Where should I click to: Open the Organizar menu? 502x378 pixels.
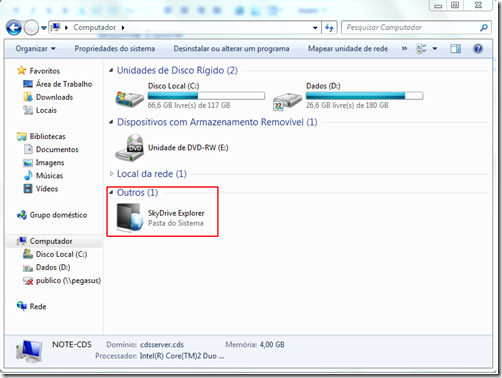click(x=35, y=49)
